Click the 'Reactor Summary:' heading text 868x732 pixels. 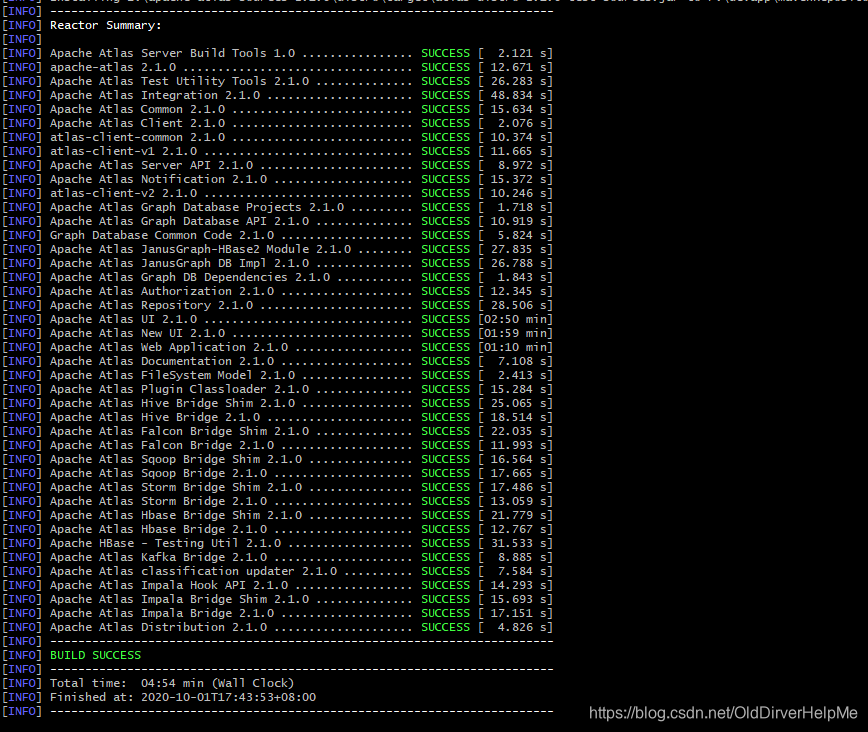click(105, 25)
